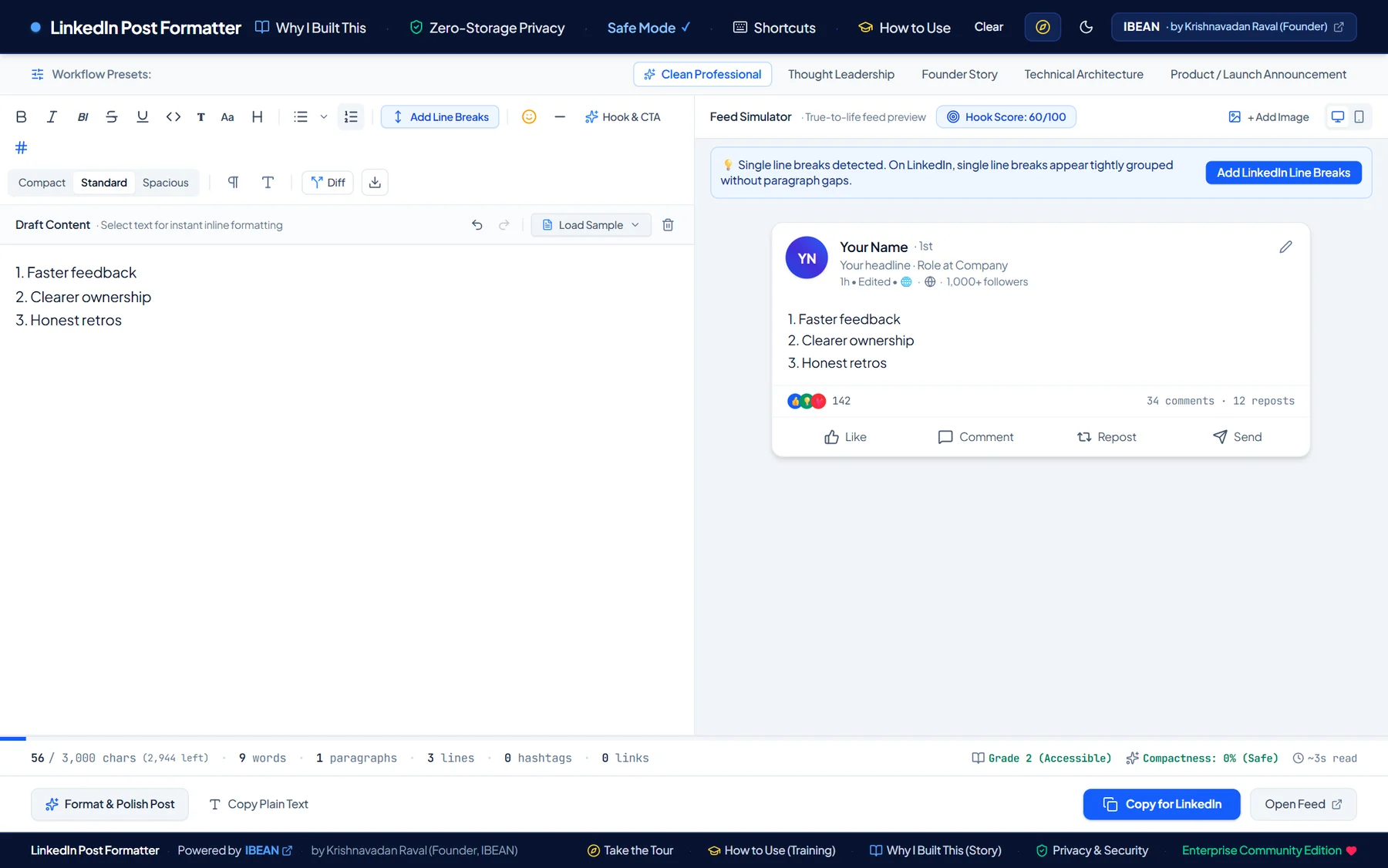
Task: Select Compact spacing option
Action: pos(42,183)
